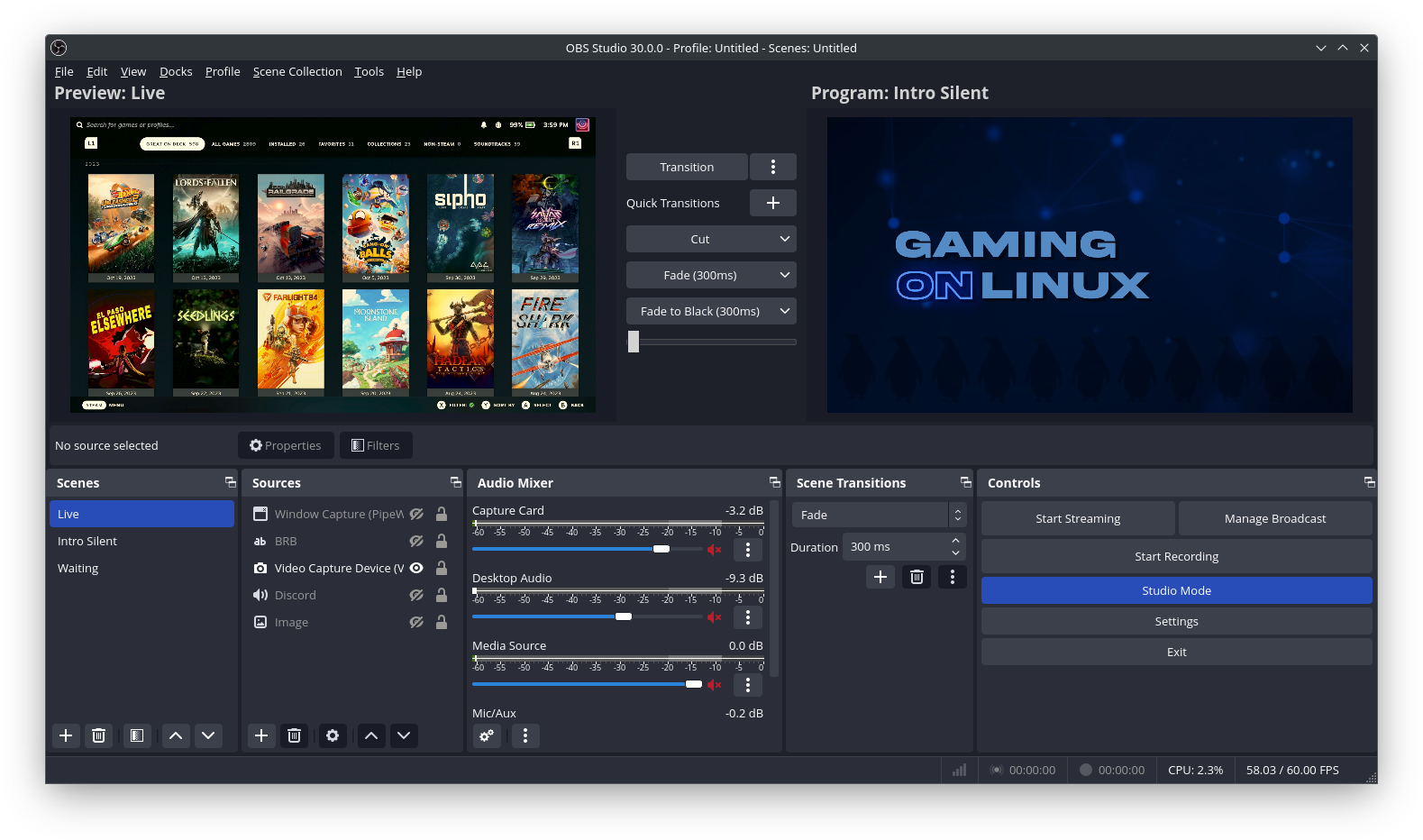Click the Media Source volume slider handle
1423x840 pixels.
pos(693,684)
